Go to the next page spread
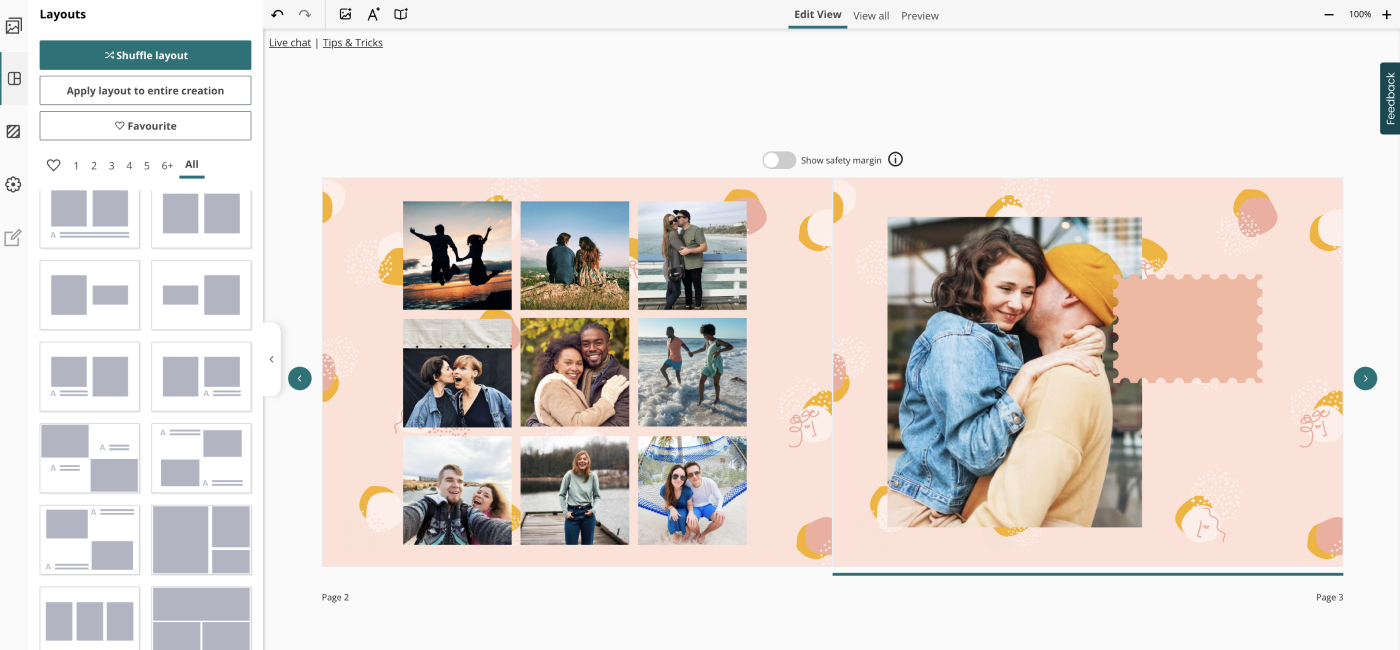The image size is (1400, 650). pyautogui.click(x=1365, y=378)
